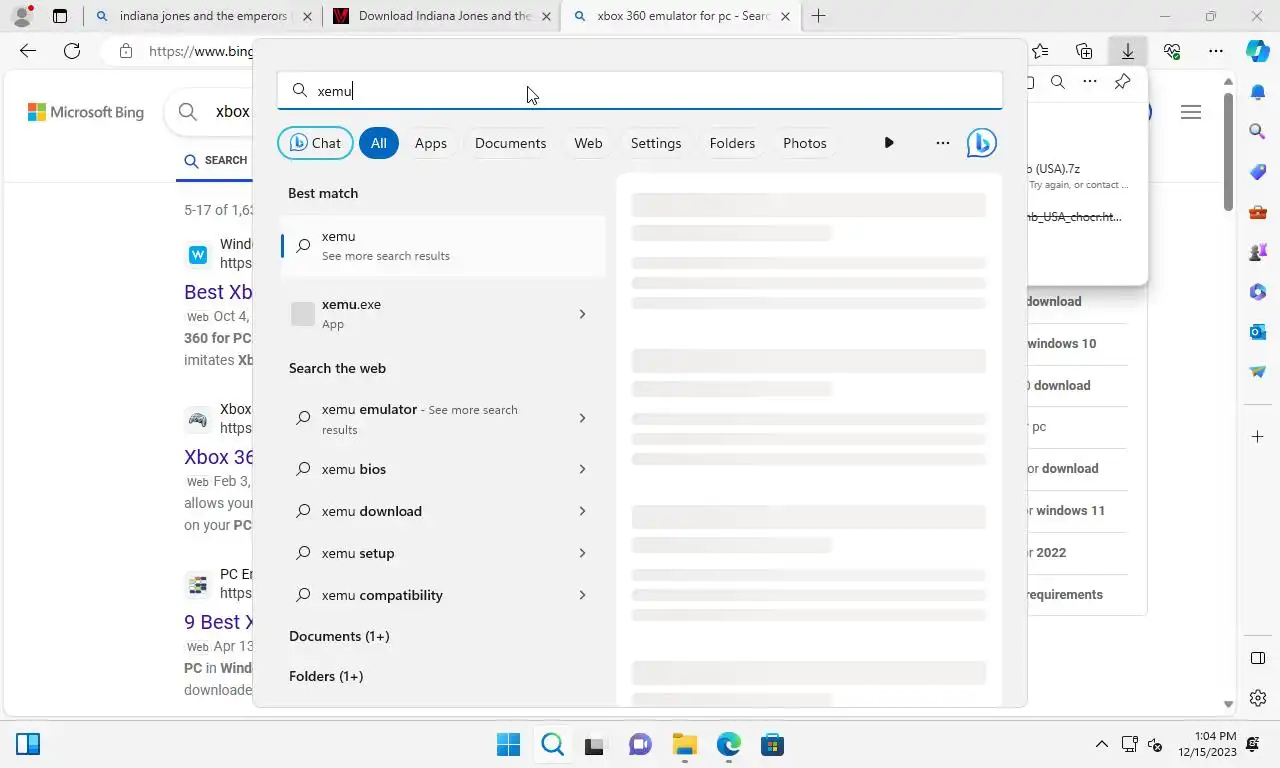Open Task View on the taskbar
Viewport: 1280px width, 768px height.
pos(596,745)
